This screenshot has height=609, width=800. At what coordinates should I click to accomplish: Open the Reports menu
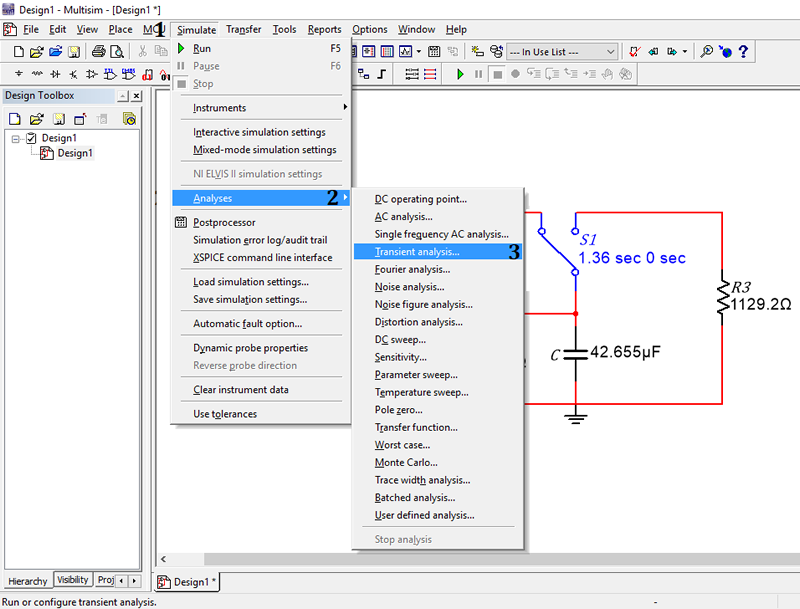coord(324,30)
